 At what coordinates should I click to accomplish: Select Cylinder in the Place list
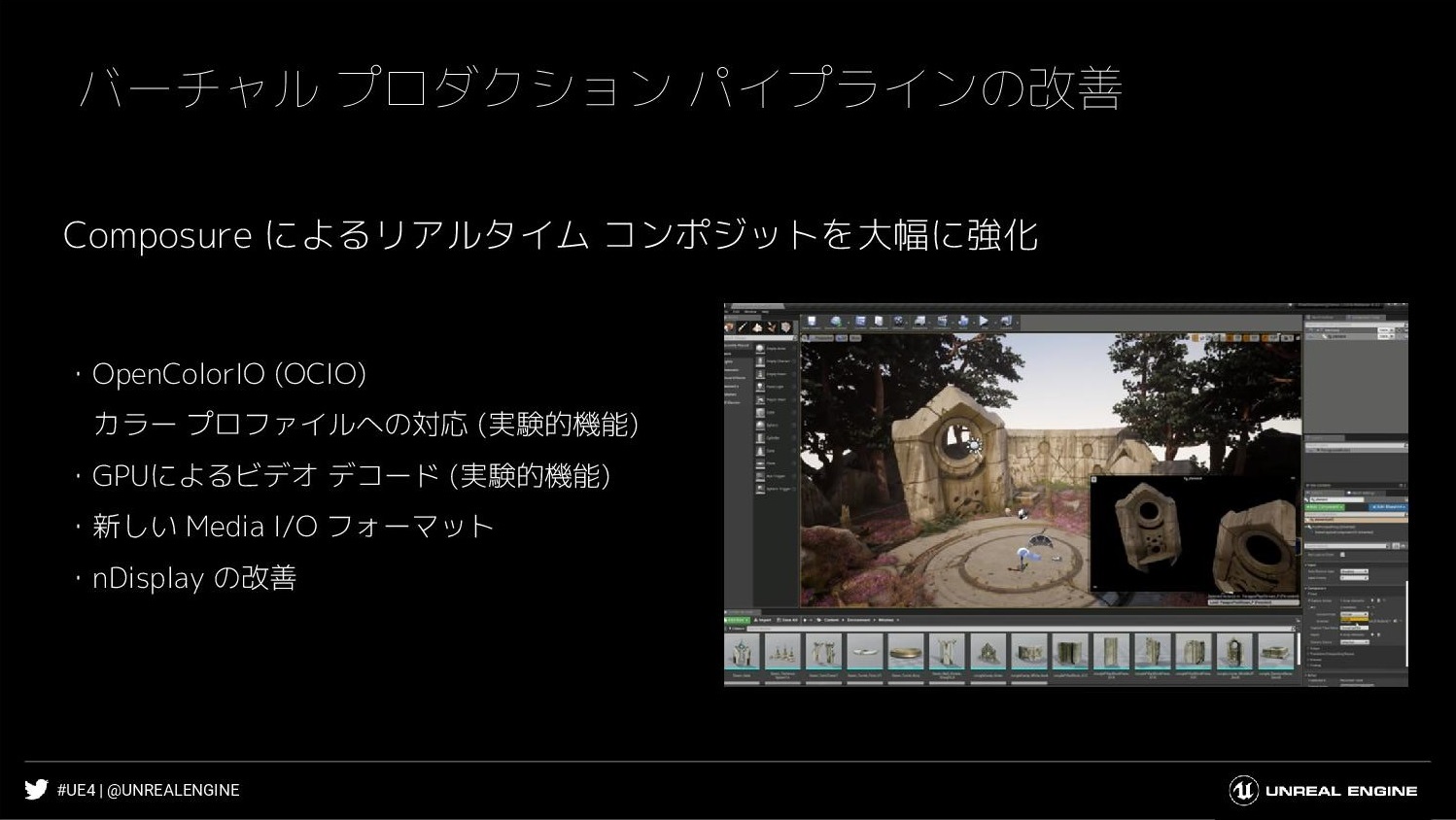(776, 438)
